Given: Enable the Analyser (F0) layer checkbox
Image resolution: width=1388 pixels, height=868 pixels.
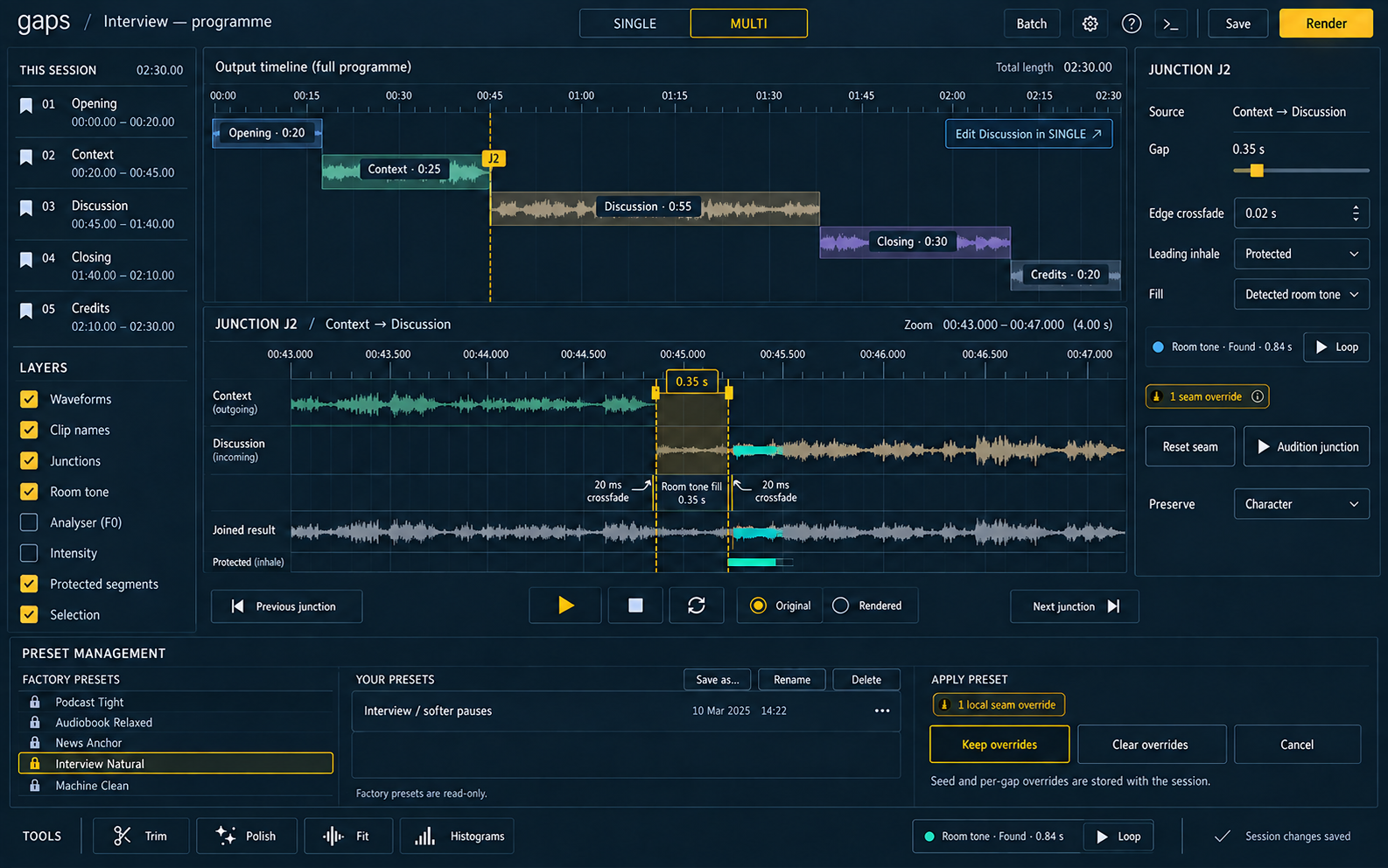Looking at the screenshot, I should (x=29, y=522).
